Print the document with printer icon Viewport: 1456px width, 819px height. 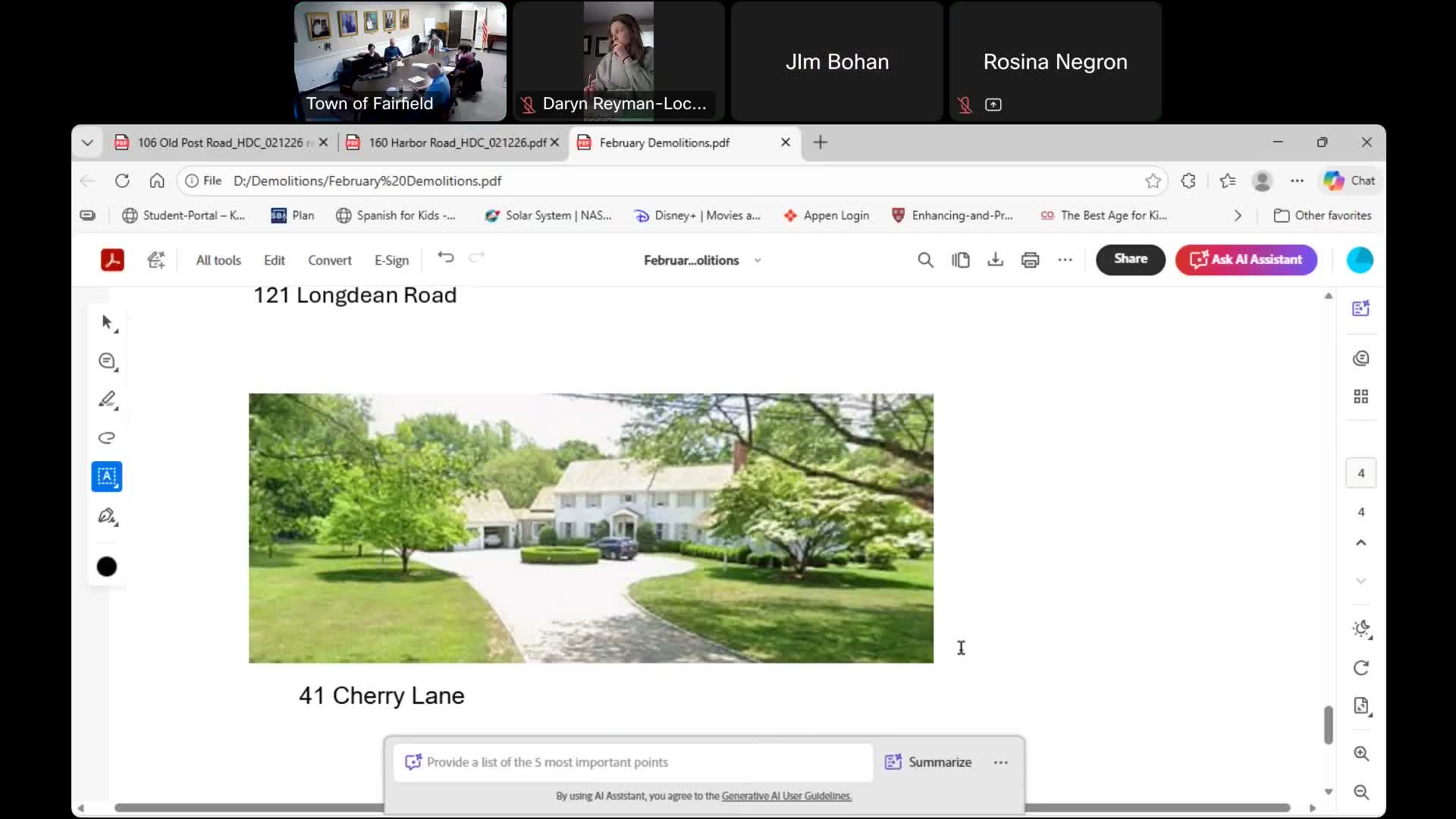(1030, 260)
